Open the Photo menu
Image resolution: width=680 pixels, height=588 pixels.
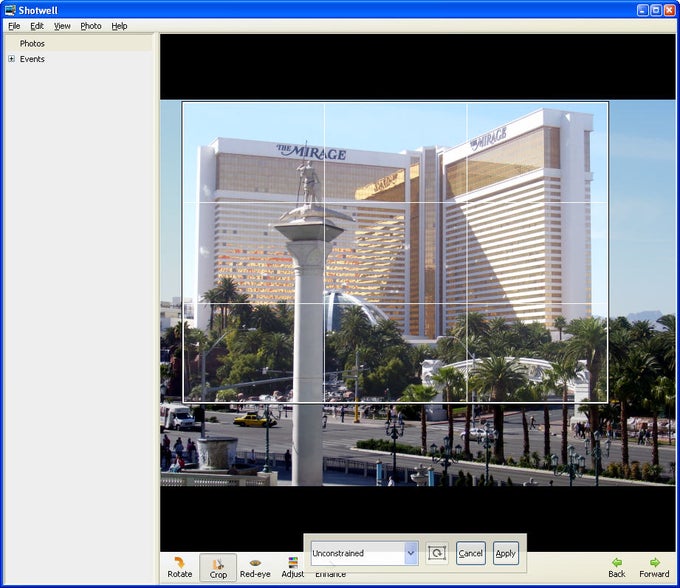[x=91, y=26]
